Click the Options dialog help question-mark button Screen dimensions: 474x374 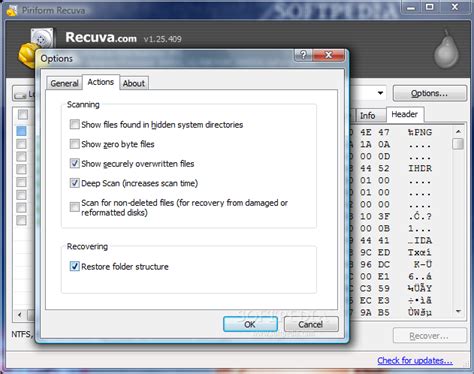(x=303, y=55)
